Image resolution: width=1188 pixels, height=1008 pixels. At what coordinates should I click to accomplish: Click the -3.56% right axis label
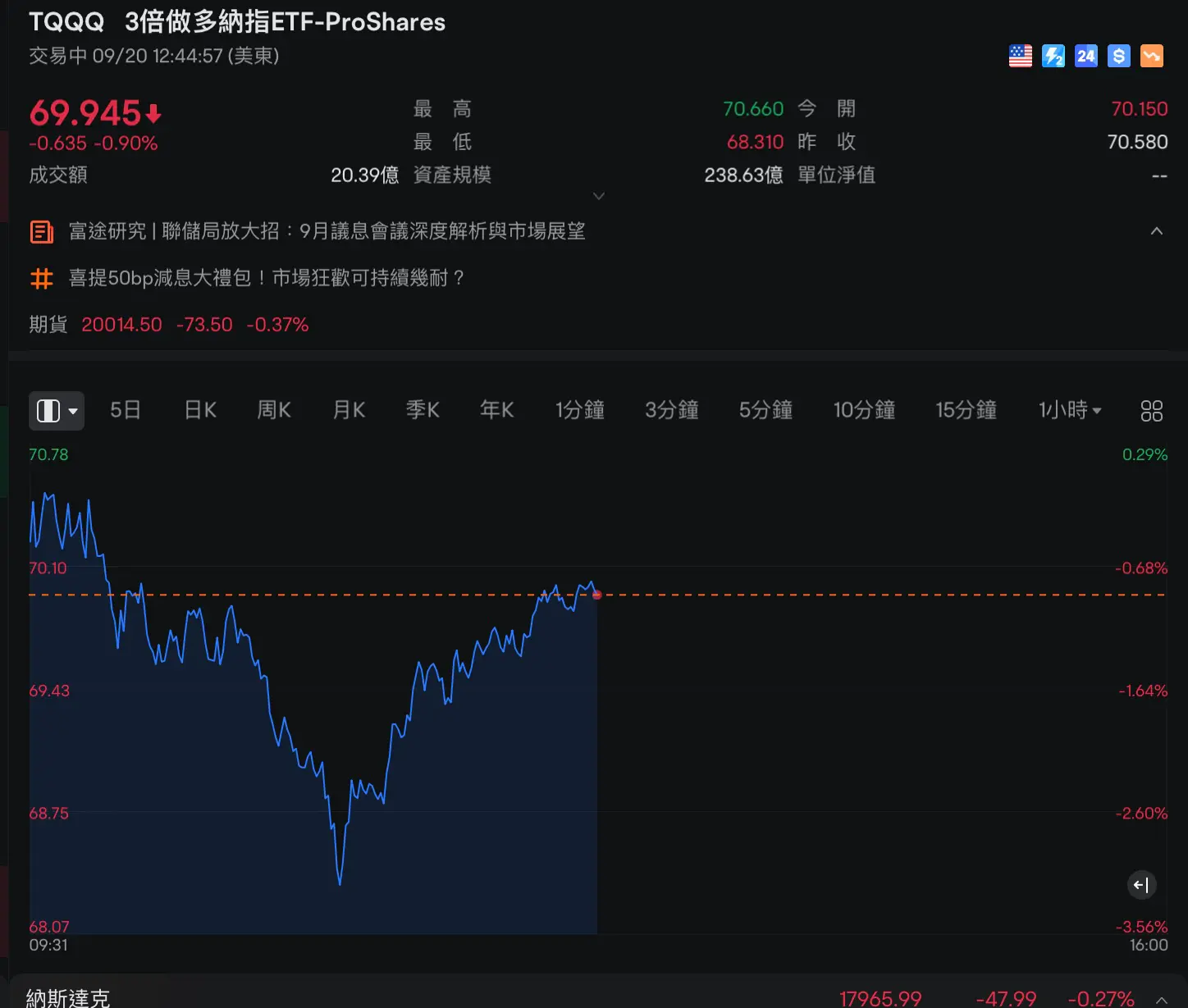click(x=1141, y=927)
